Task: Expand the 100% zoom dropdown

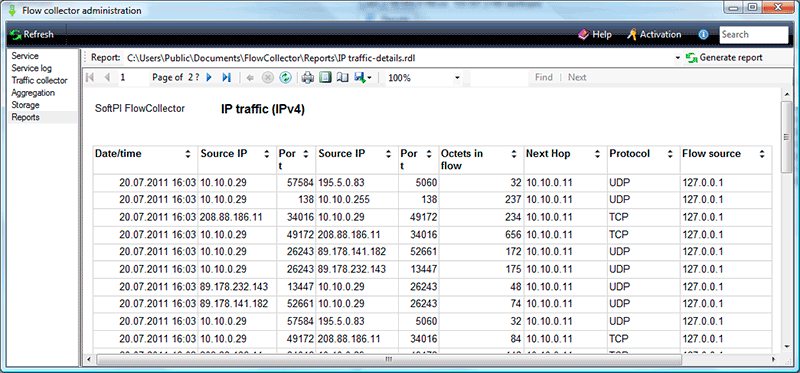Action: [457, 78]
